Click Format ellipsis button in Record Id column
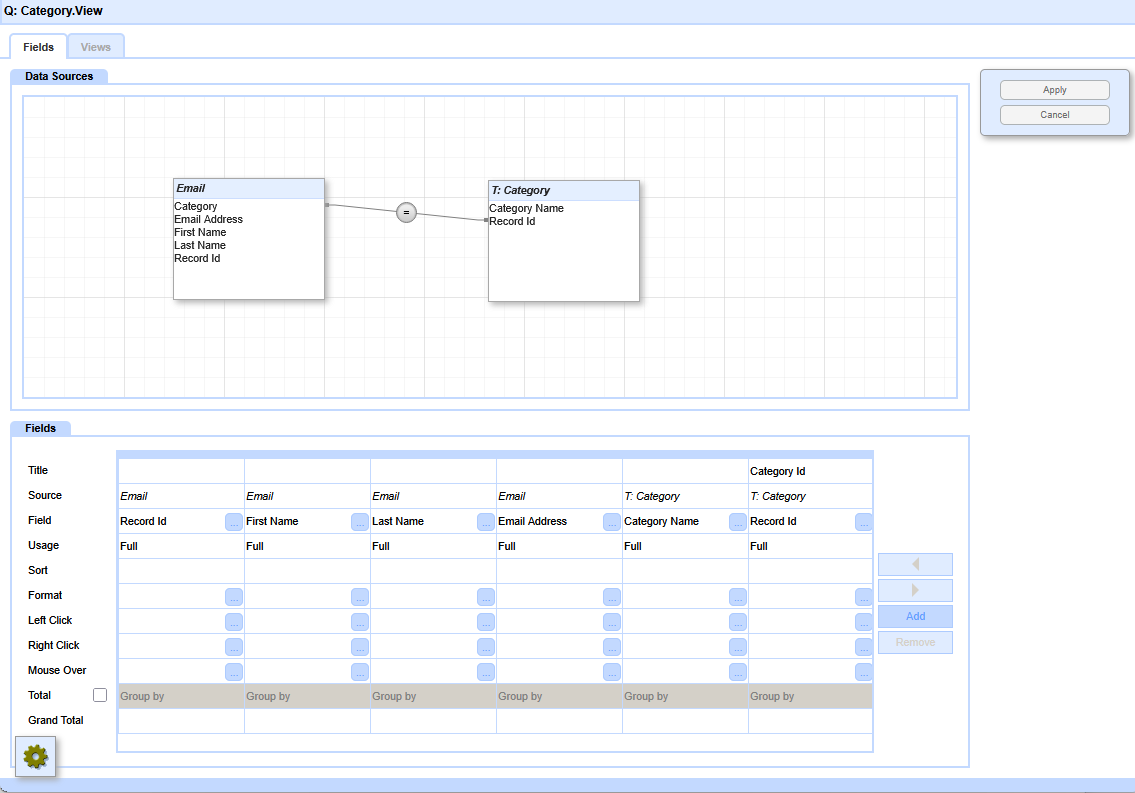This screenshot has height=793, width=1135. [x=233, y=596]
